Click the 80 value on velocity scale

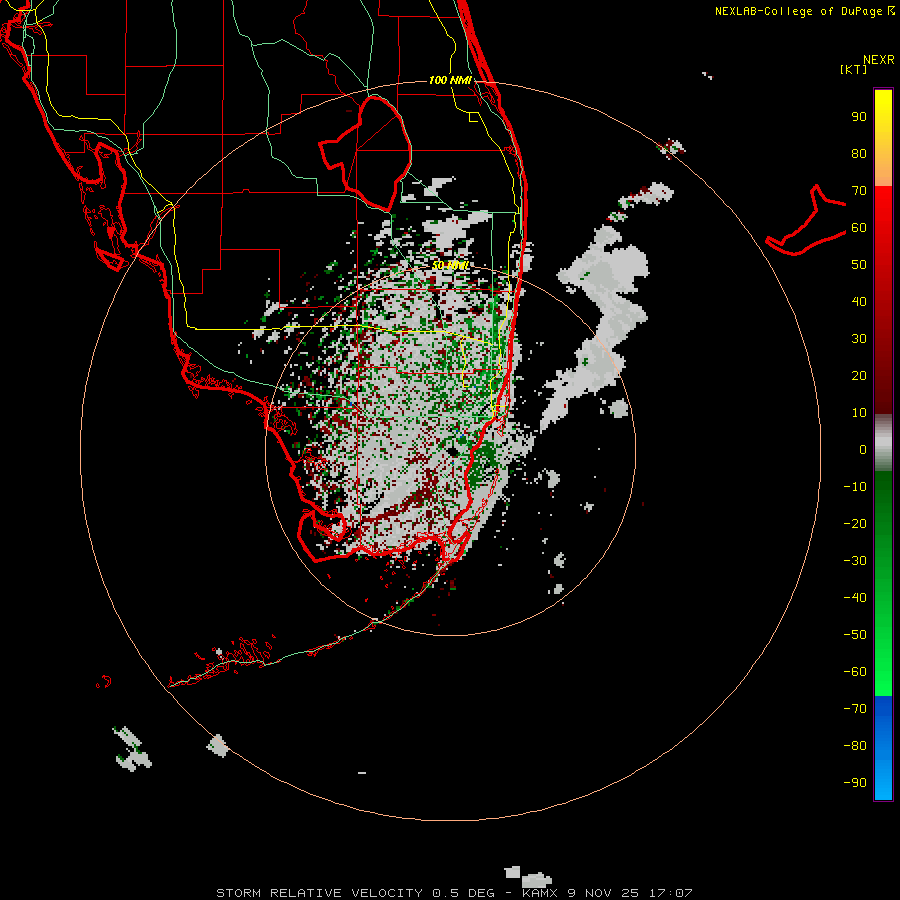pos(859,154)
